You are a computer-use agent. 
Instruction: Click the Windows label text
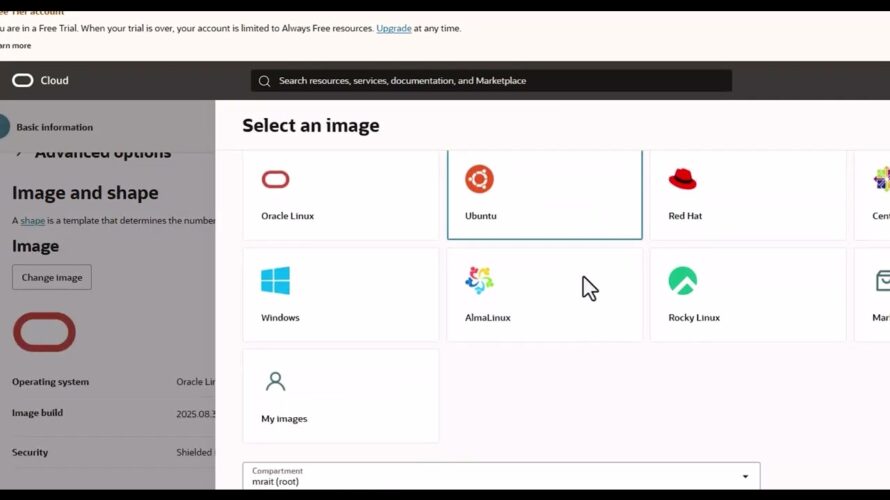[280, 317]
